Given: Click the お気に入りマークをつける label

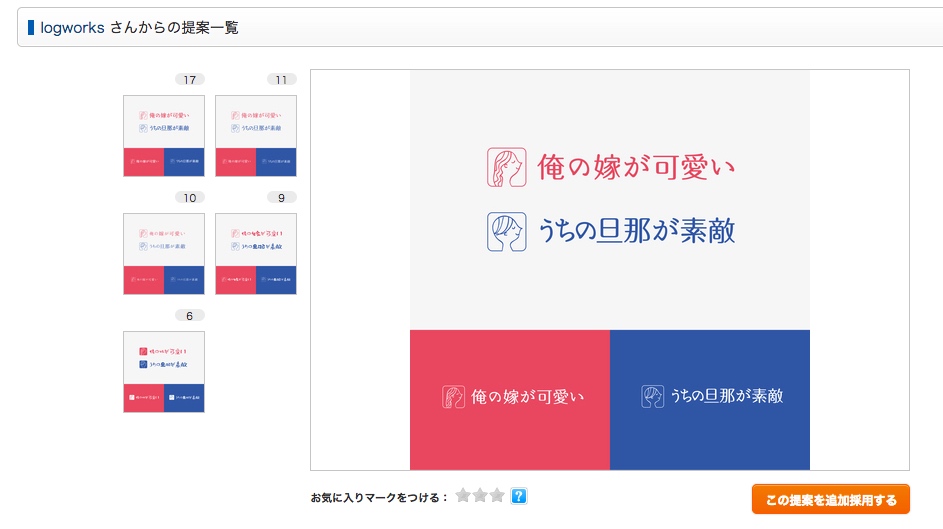Looking at the screenshot, I should (x=379, y=498).
